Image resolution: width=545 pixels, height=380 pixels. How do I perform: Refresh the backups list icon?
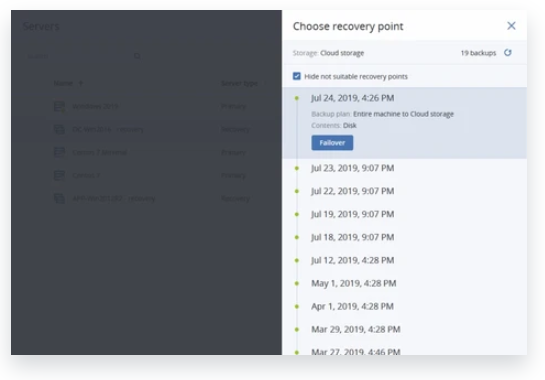click(508, 53)
